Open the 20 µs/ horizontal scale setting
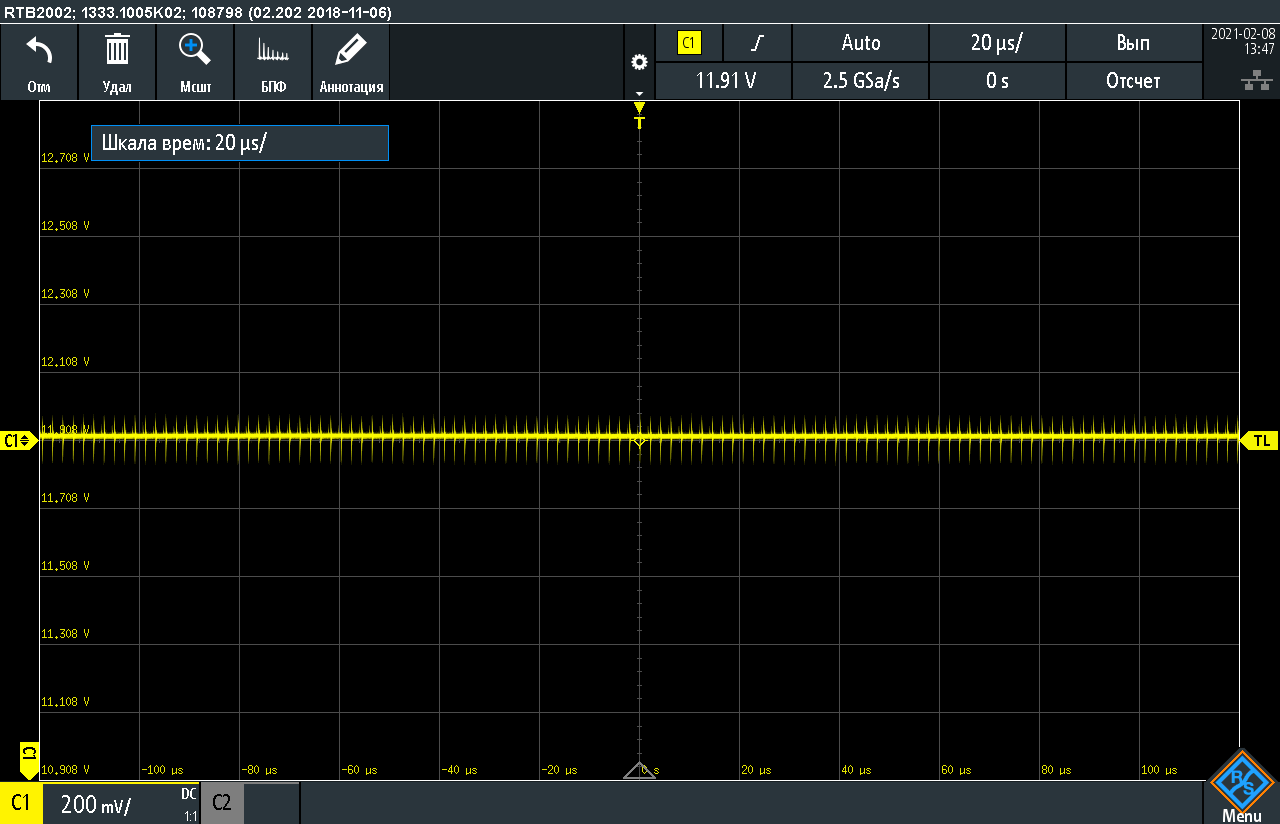Image resolution: width=1280 pixels, height=824 pixels. 997,43
